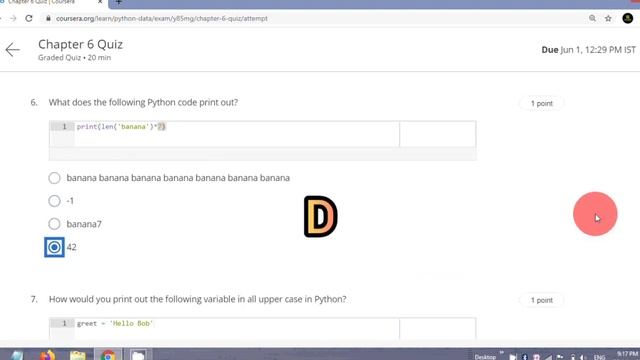Open Firefox from the taskbar
The height and width of the screenshot is (360, 640).
coord(48,355)
